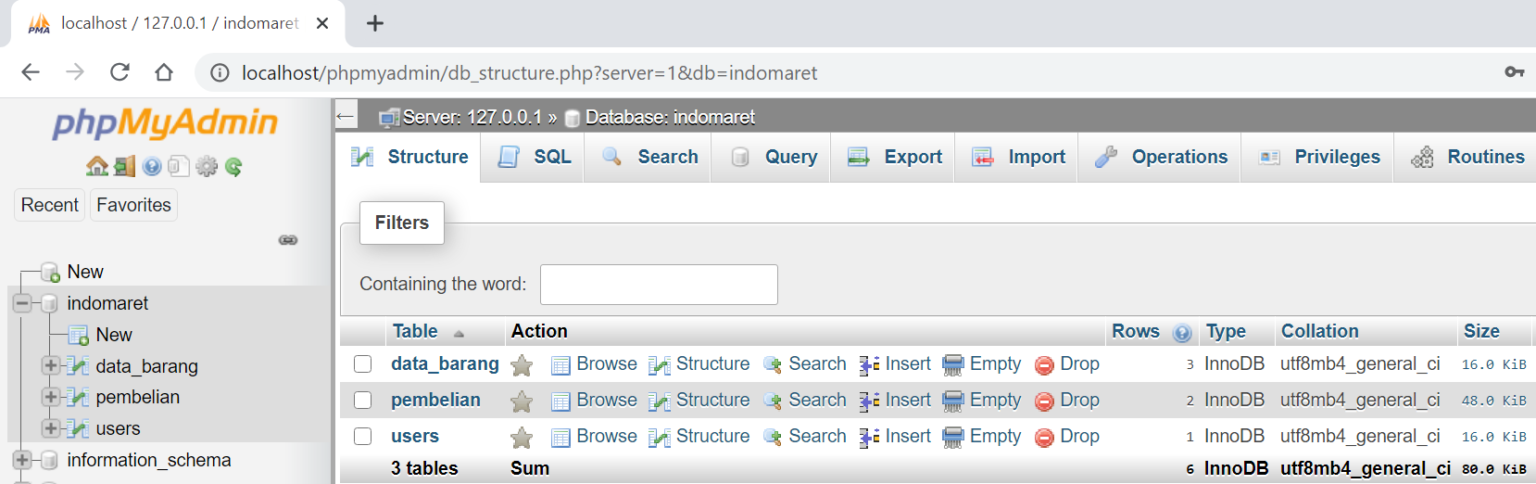
Task: Click the Drop icon for users table
Action: point(1045,437)
